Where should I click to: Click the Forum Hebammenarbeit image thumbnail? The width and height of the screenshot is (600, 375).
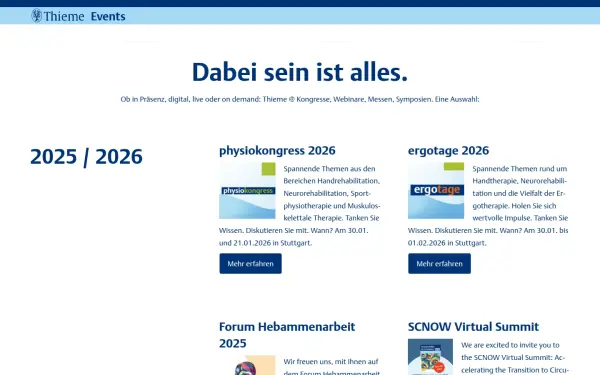click(x=247, y=365)
